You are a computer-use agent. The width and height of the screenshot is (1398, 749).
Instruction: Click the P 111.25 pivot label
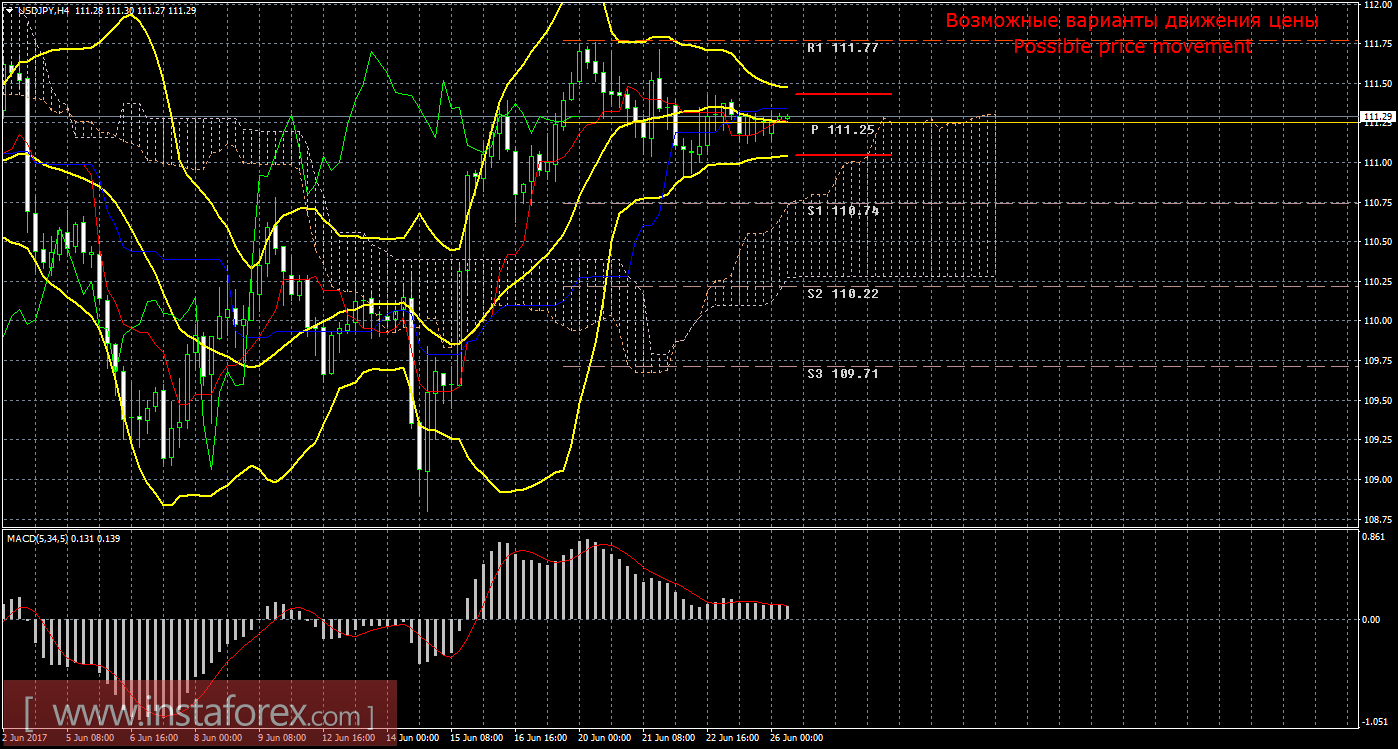pos(843,130)
